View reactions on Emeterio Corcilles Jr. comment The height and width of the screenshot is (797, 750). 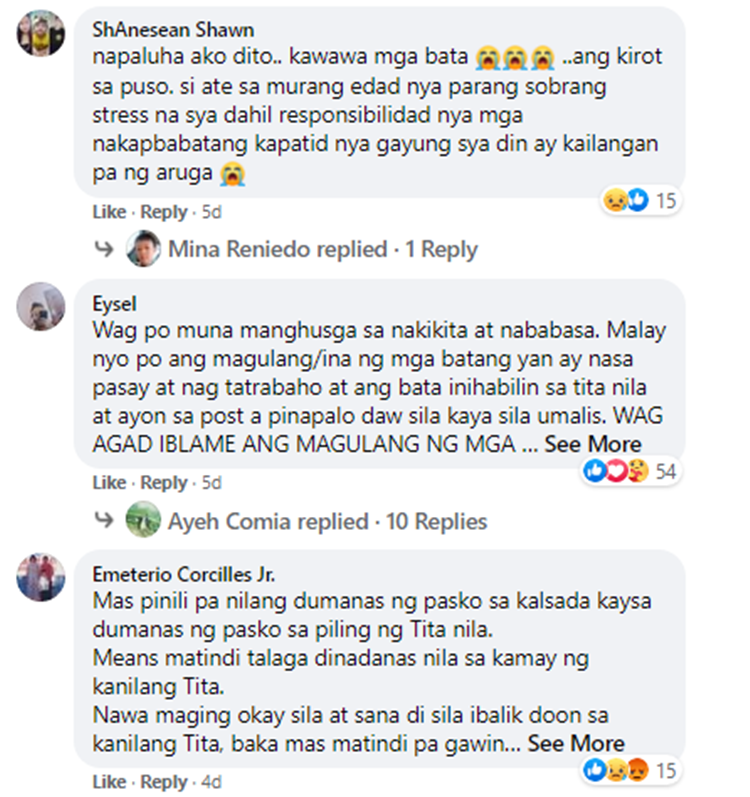(631, 770)
